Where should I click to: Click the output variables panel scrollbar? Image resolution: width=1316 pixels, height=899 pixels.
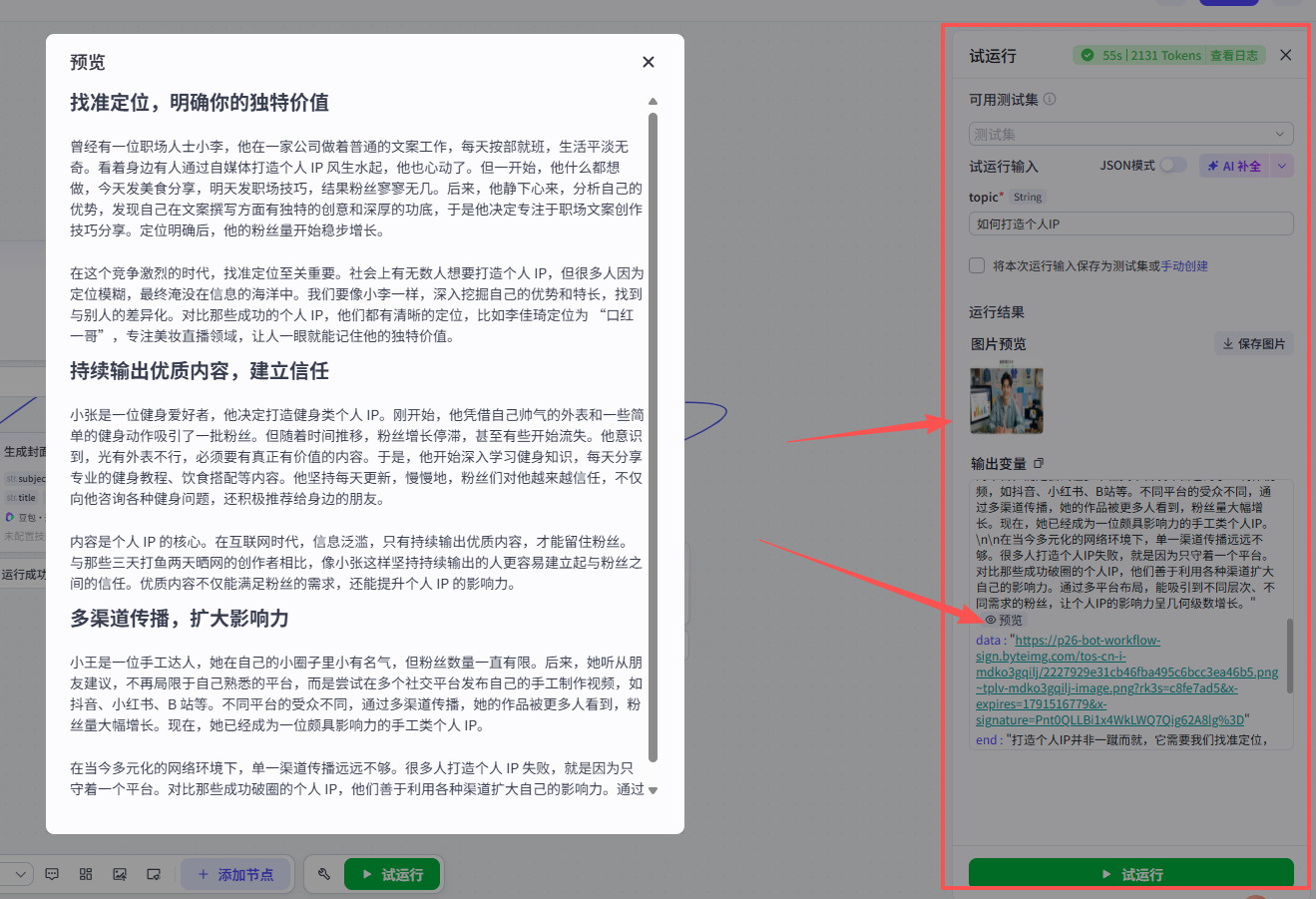click(x=1289, y=656)
